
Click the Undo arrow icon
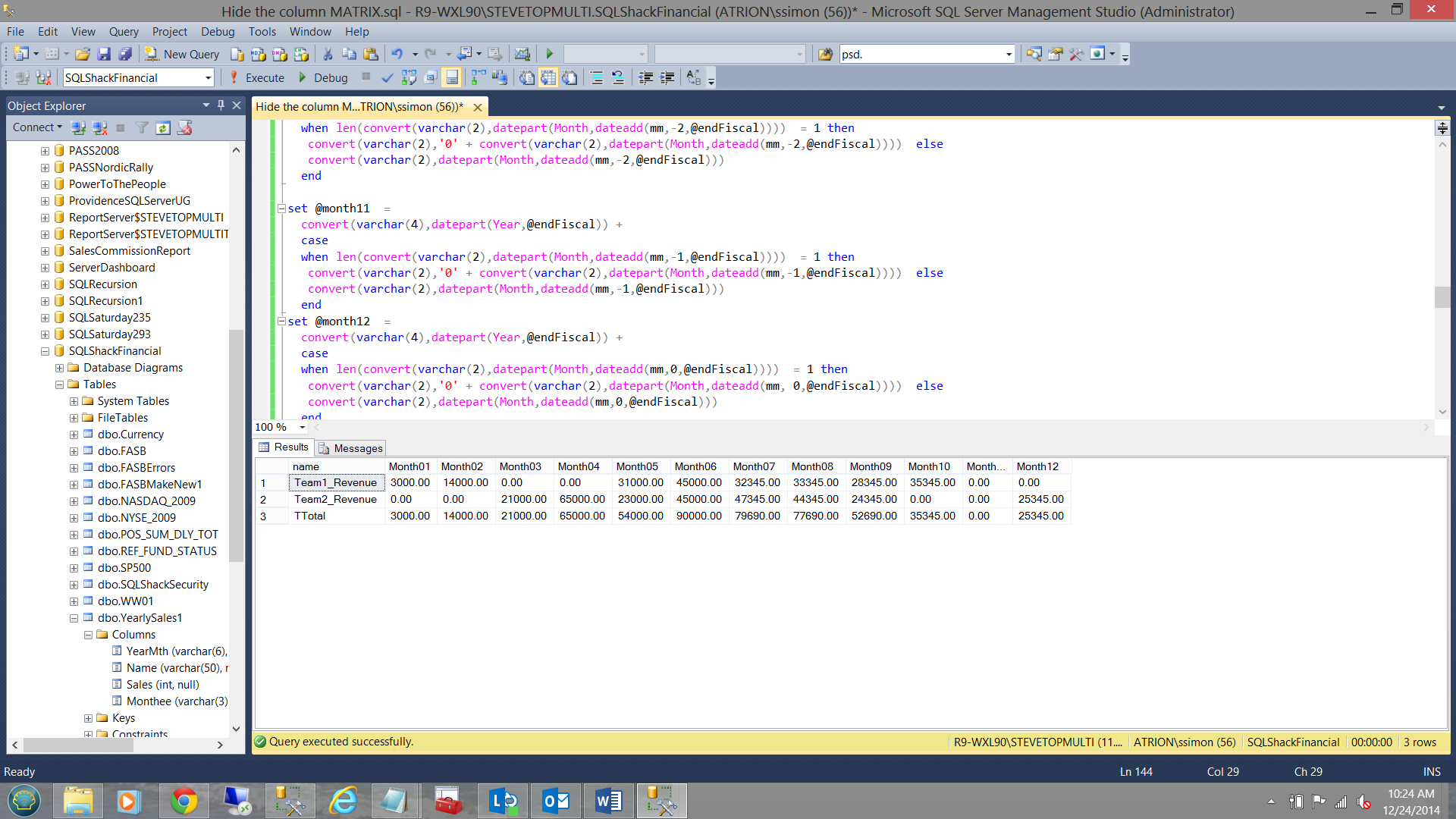coord(397,54)
